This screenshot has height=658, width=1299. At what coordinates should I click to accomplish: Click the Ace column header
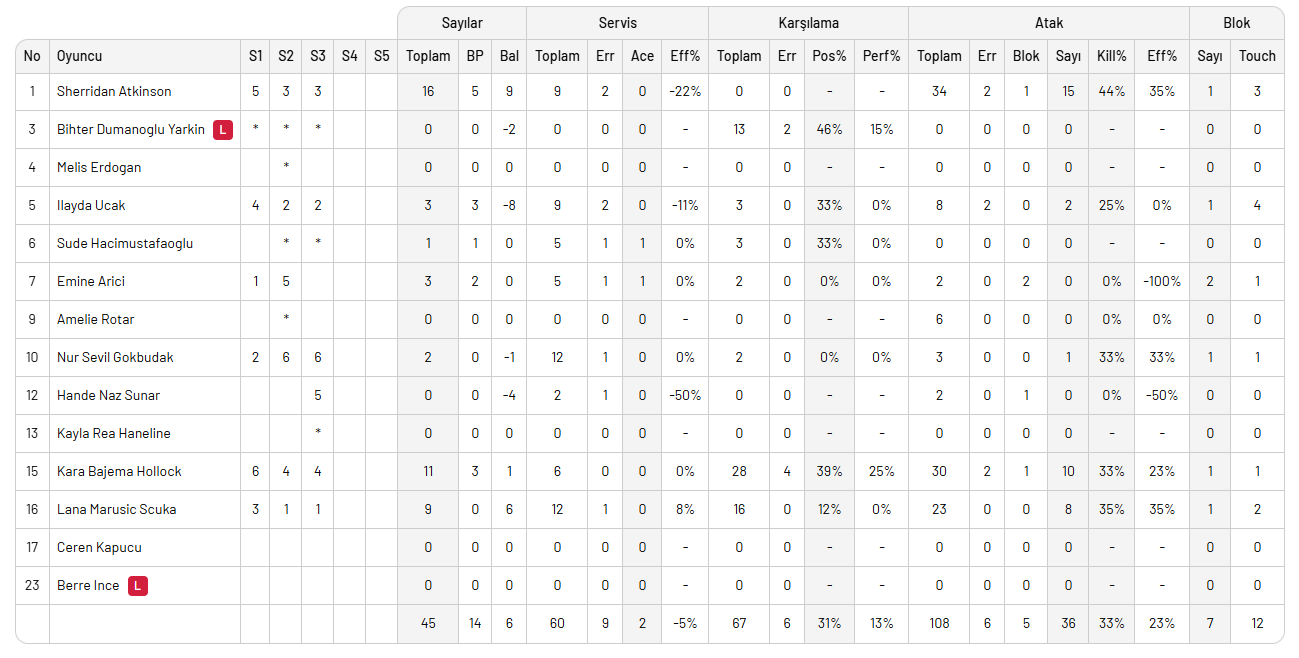click(x=642, y=56)
